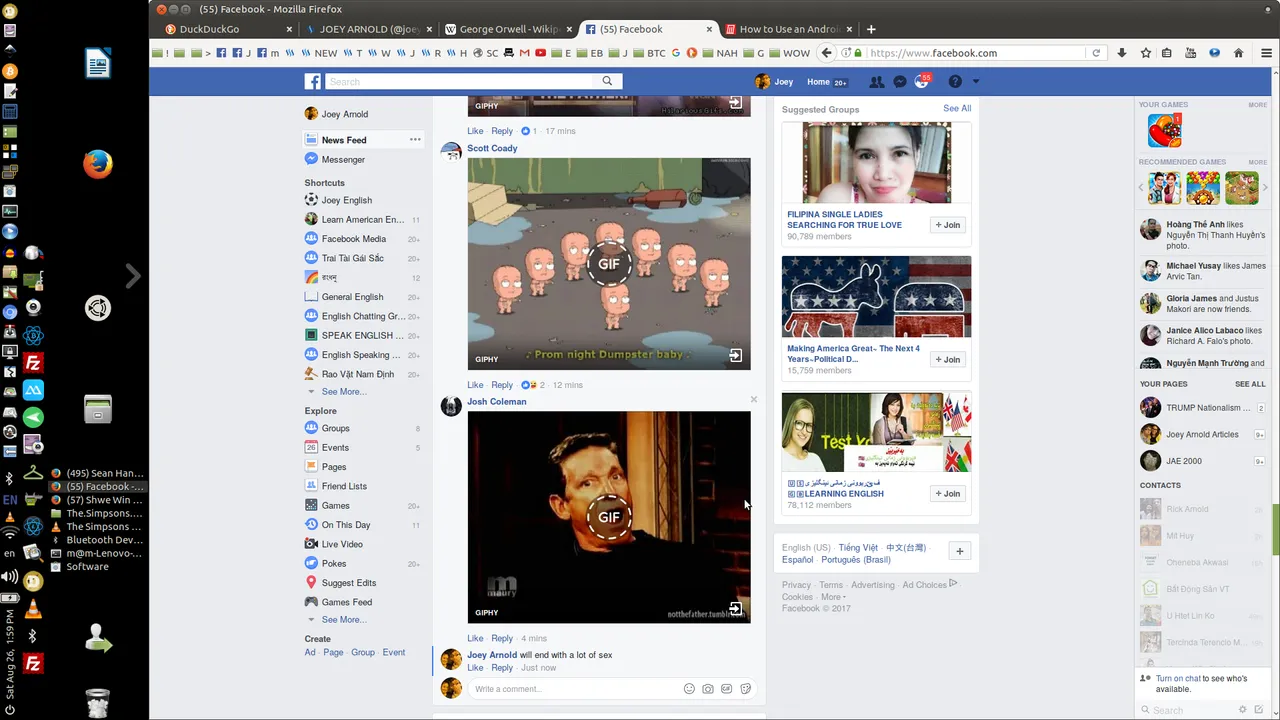Screen dimensions: 1280x720
Task: Join Filipina Single Ladies group
Action: pyautogui.click(x=948, y=225)
